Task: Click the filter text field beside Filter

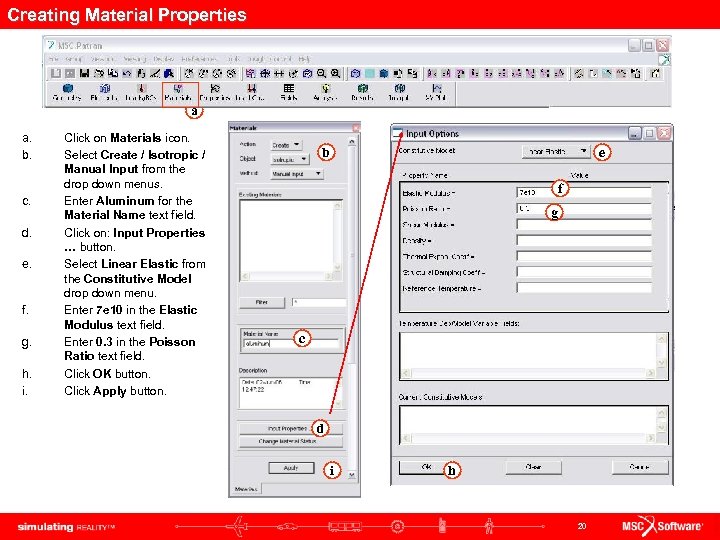Action: 319,302
